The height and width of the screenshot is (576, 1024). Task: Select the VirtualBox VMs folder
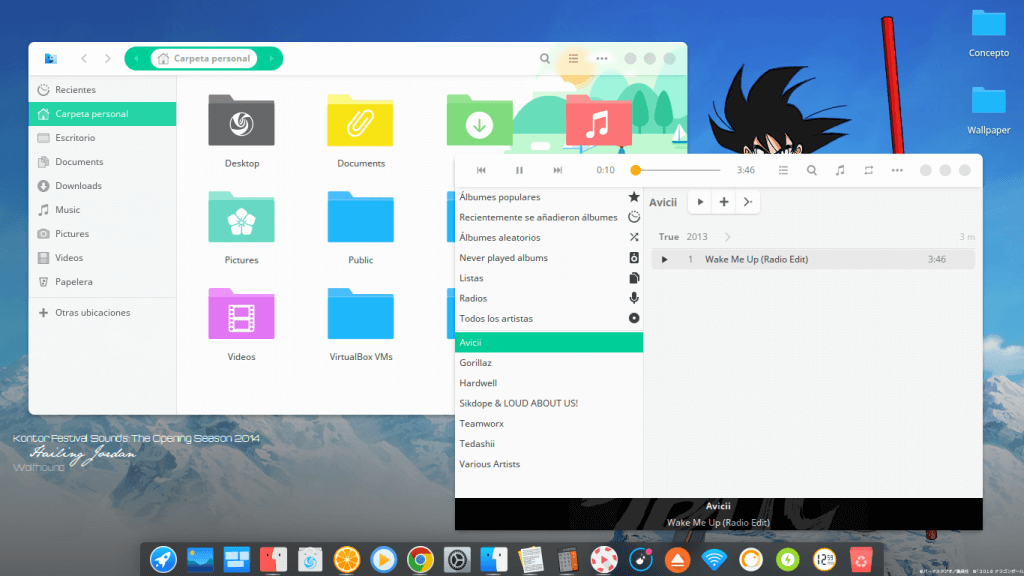tap(360, 314)
